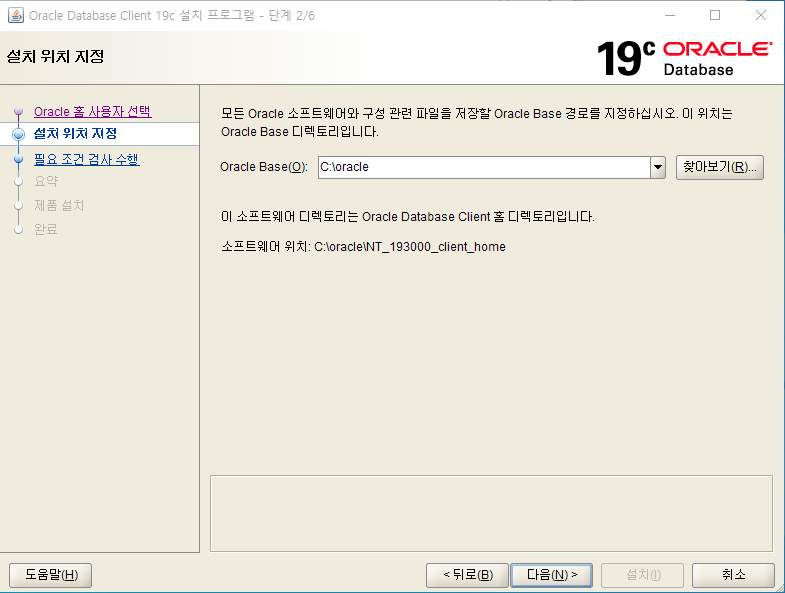Select the 설치 위치 지정 step
785x593 pixels.
[x=75, y=134]
